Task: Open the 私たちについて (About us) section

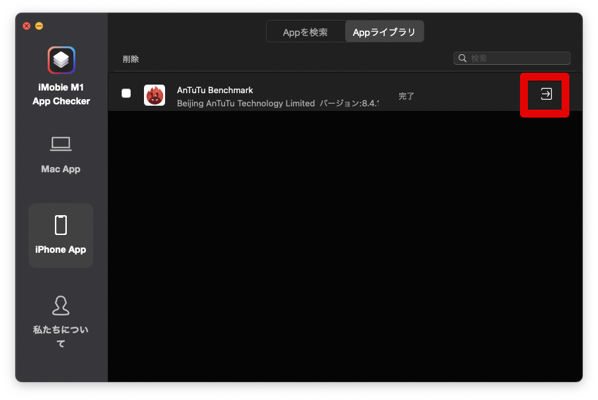Action: [x=61, y=322]
